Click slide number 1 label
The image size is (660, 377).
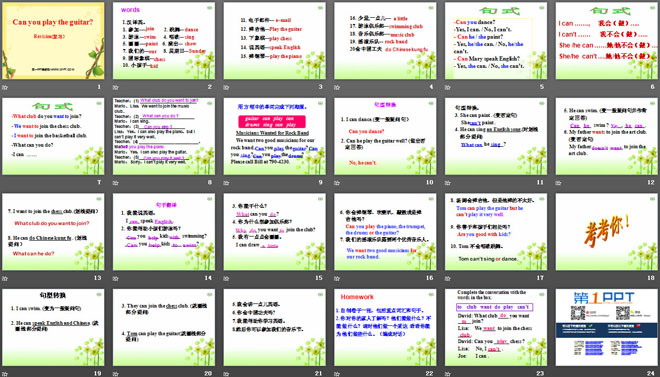point(99,87)
